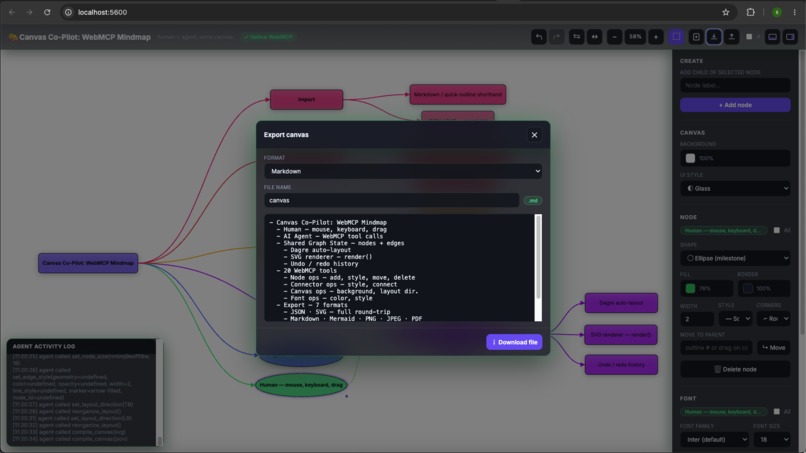
Task: Zoom out with the minus button
Action: click(615, 37)
